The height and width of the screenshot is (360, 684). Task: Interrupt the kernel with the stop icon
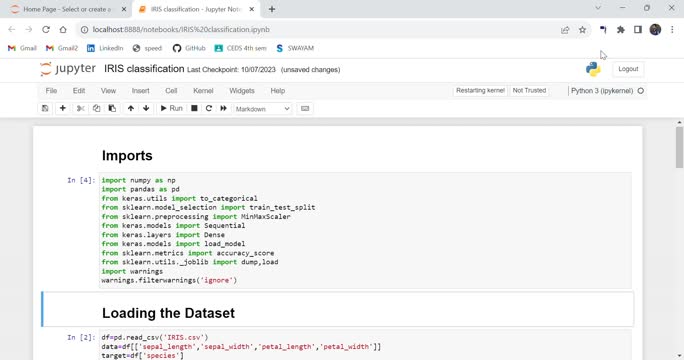[194, 108]
